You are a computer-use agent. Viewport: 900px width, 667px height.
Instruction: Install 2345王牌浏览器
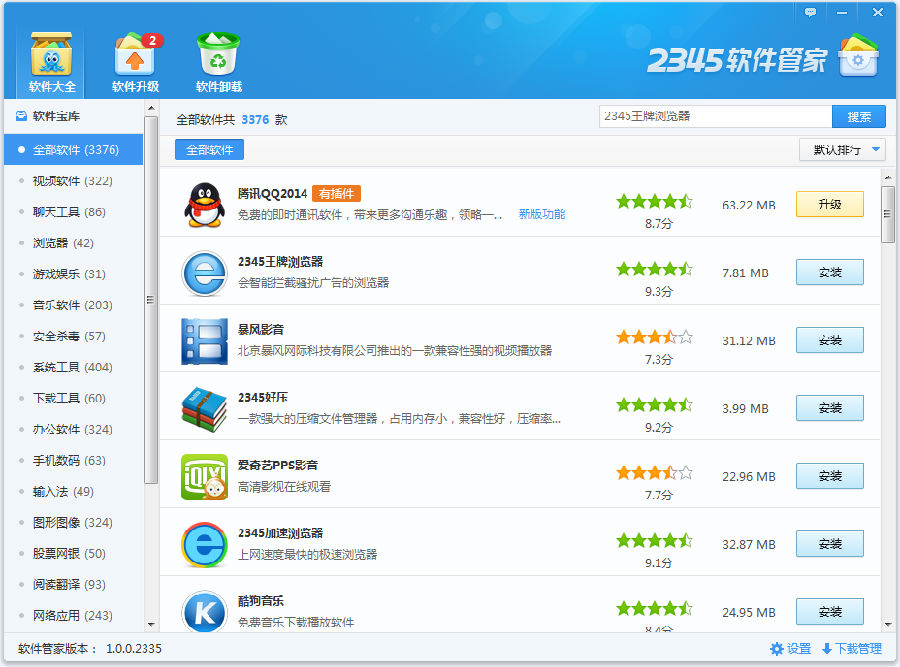(x=829, y=272)
